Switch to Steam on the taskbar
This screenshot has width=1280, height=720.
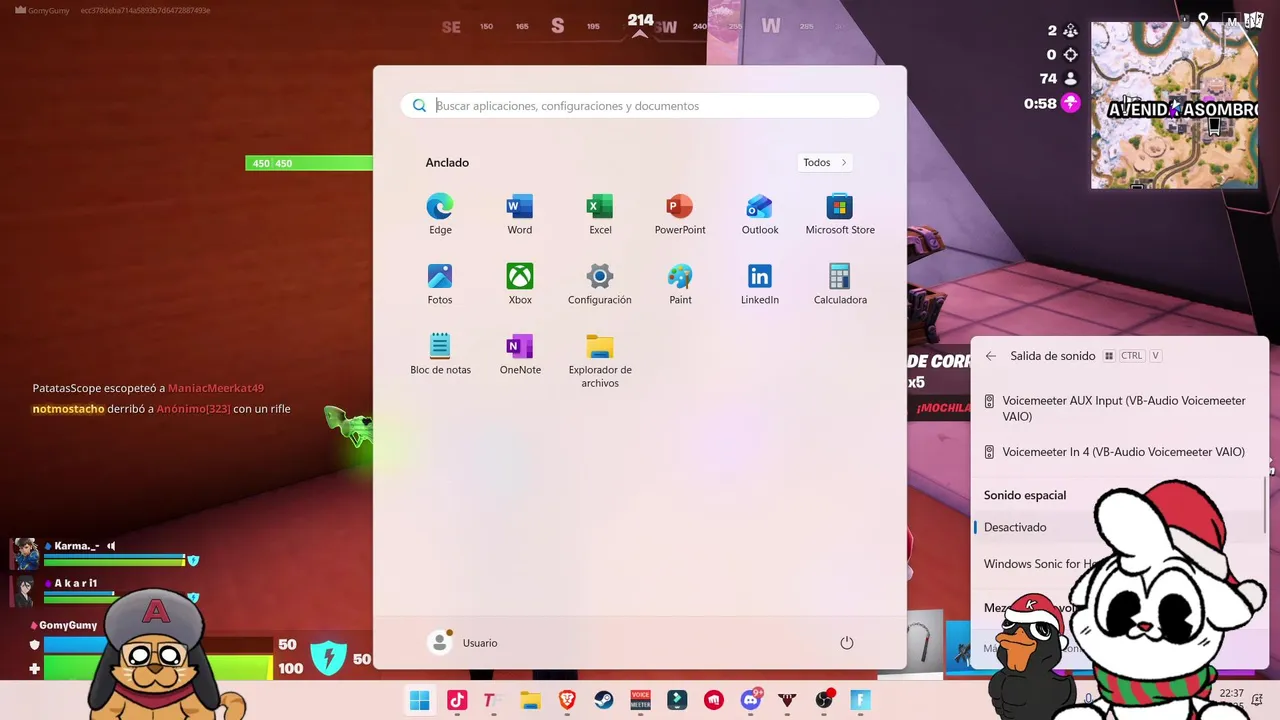[x=604, y=701]
